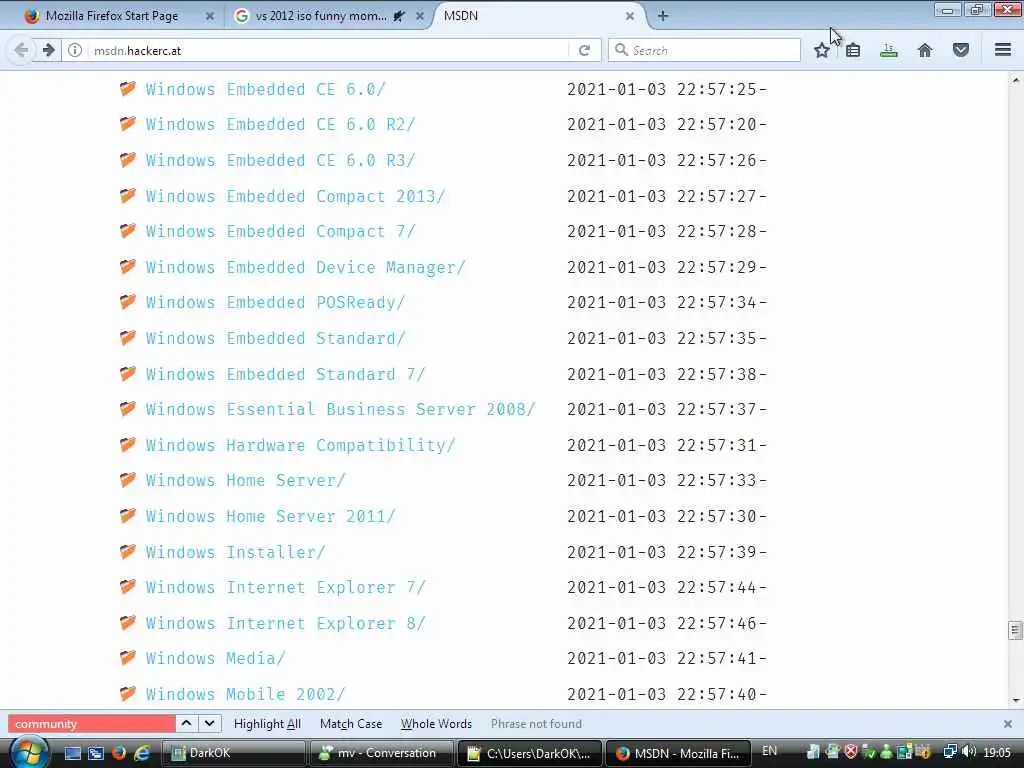Toggle Highlight All in the find bar
This screenshot has height=768, width=1024.
coord(267,724)
